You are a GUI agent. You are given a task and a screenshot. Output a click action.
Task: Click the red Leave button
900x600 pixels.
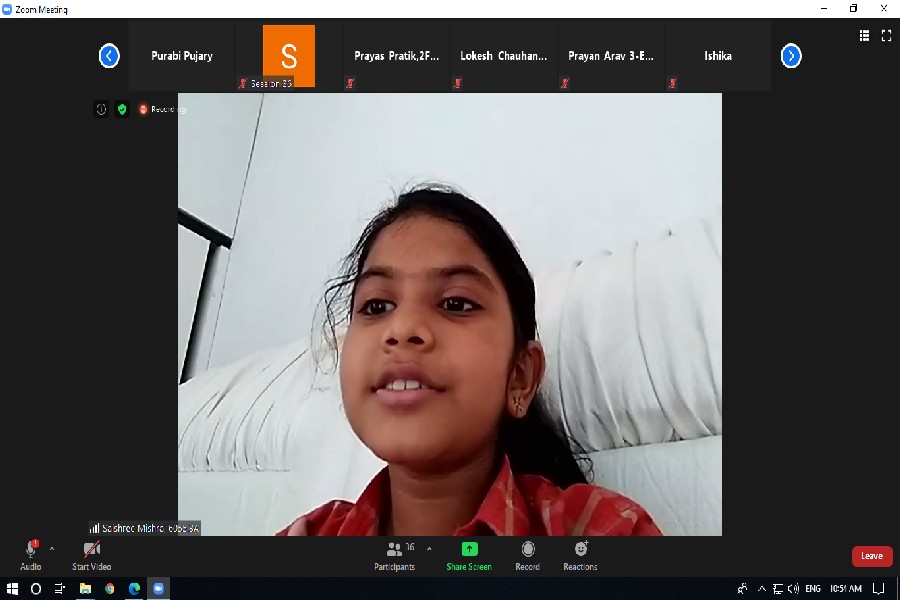pos(871,556)
